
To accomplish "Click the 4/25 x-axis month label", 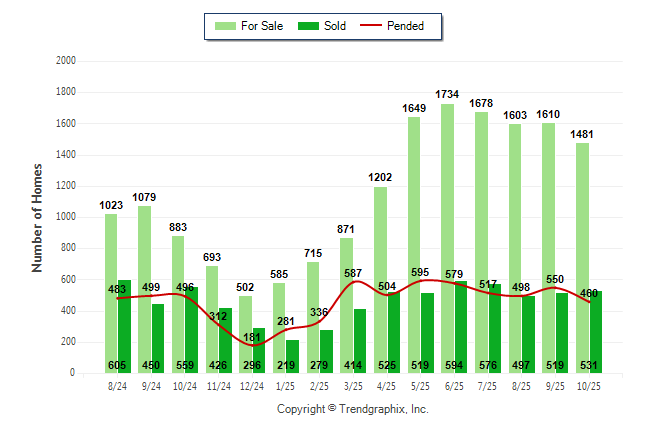I will click(387, 385).
